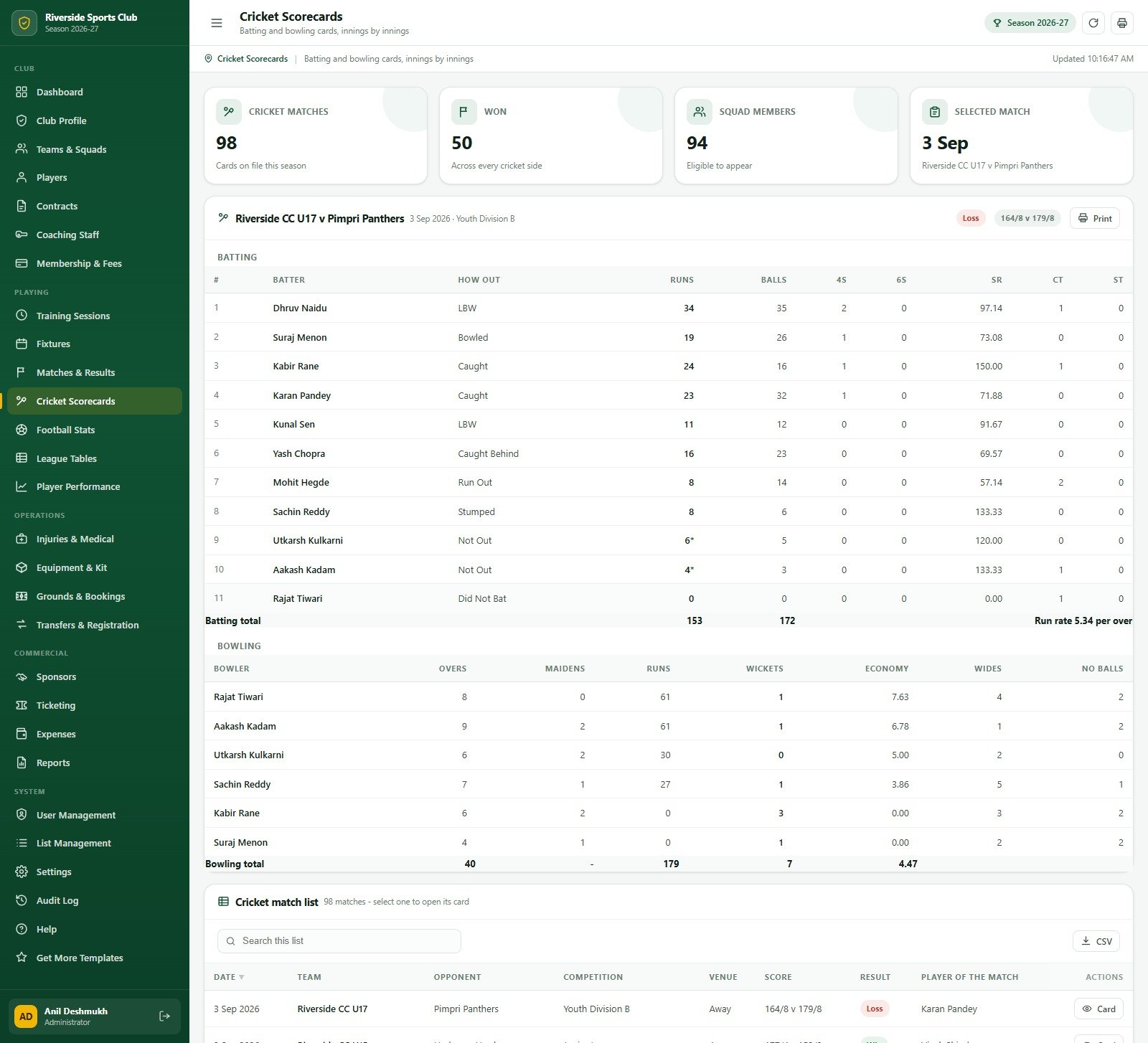The image size is (1148, 1043).
Task: Click the Economy column header
Action: 887,669
